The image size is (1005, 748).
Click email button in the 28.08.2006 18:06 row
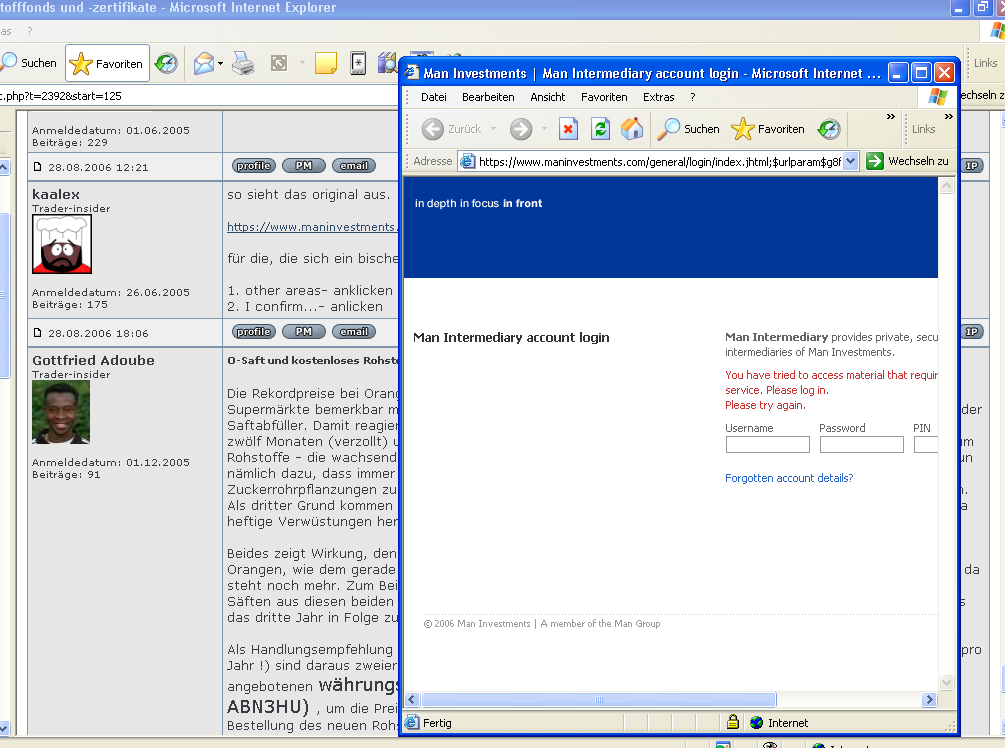(354, 331)
